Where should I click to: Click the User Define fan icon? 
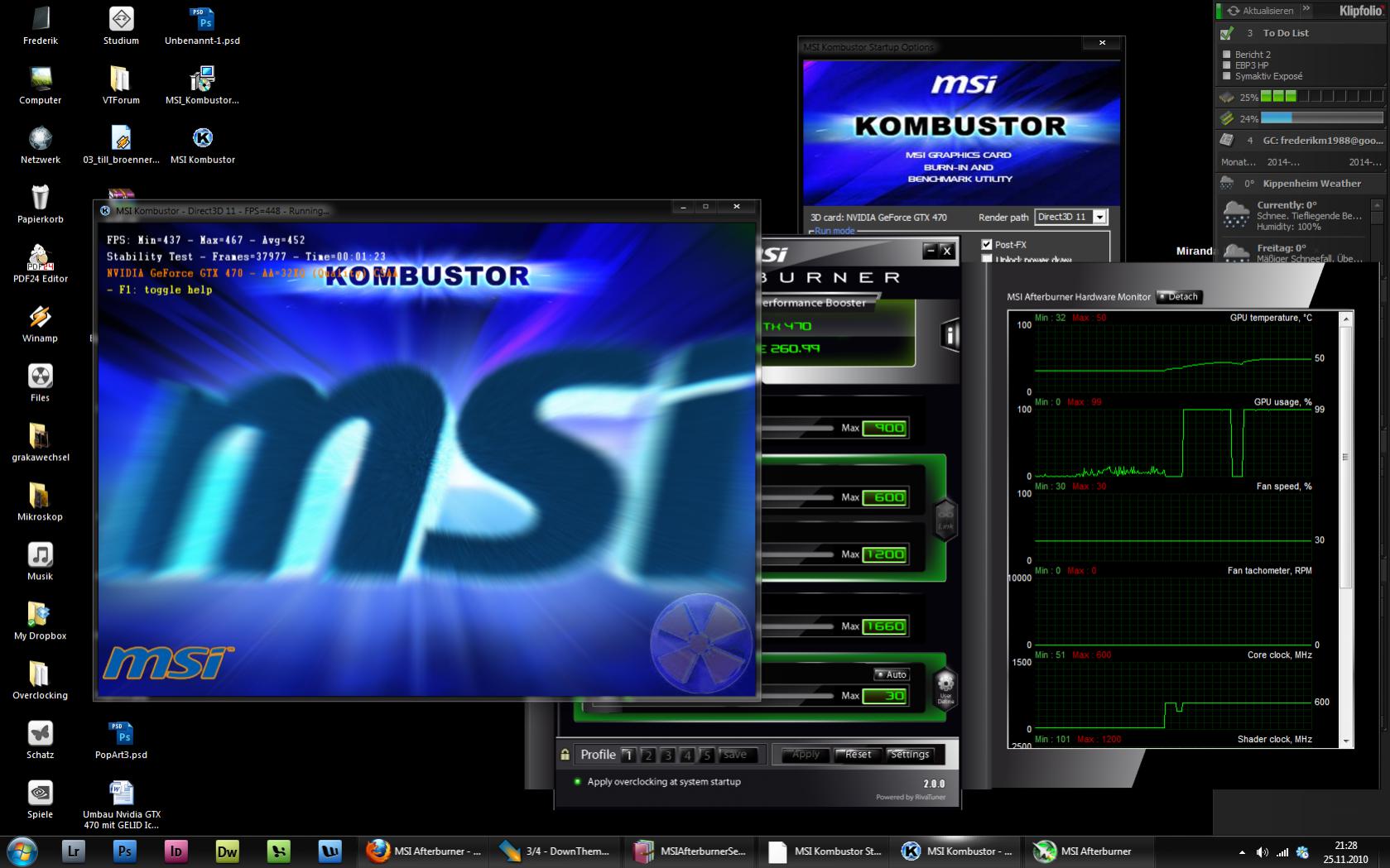945,688
